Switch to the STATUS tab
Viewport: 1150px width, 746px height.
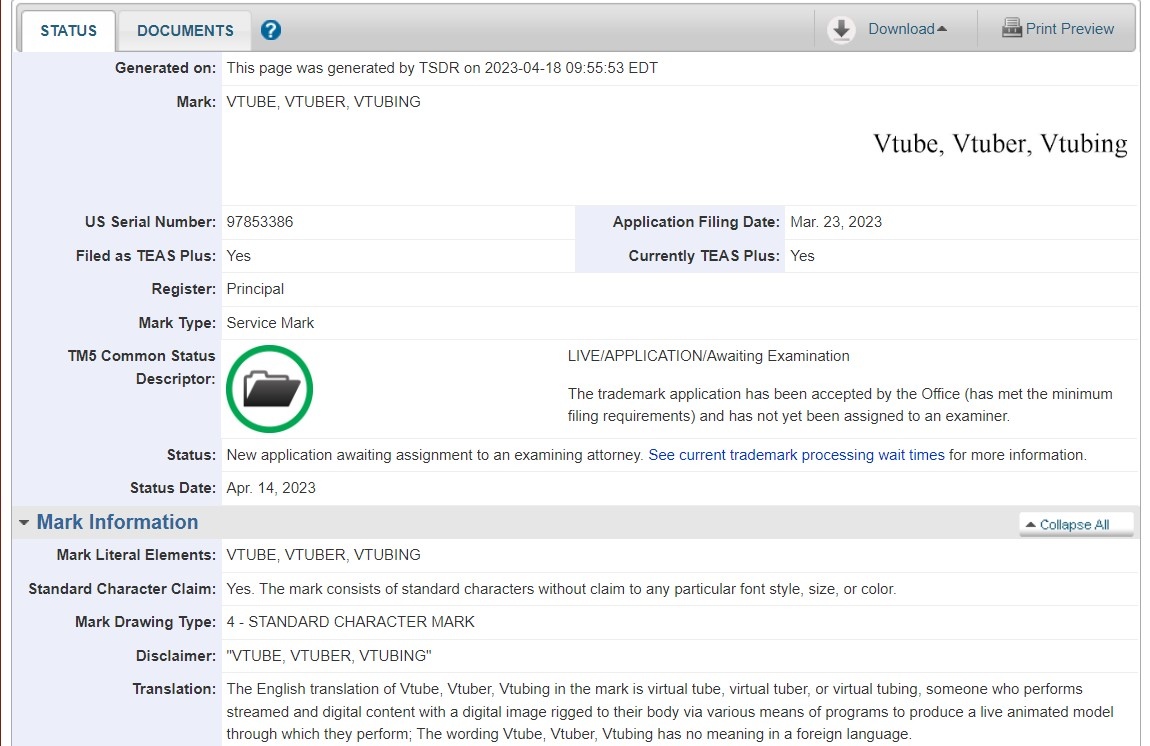click(x=68, y=30)
